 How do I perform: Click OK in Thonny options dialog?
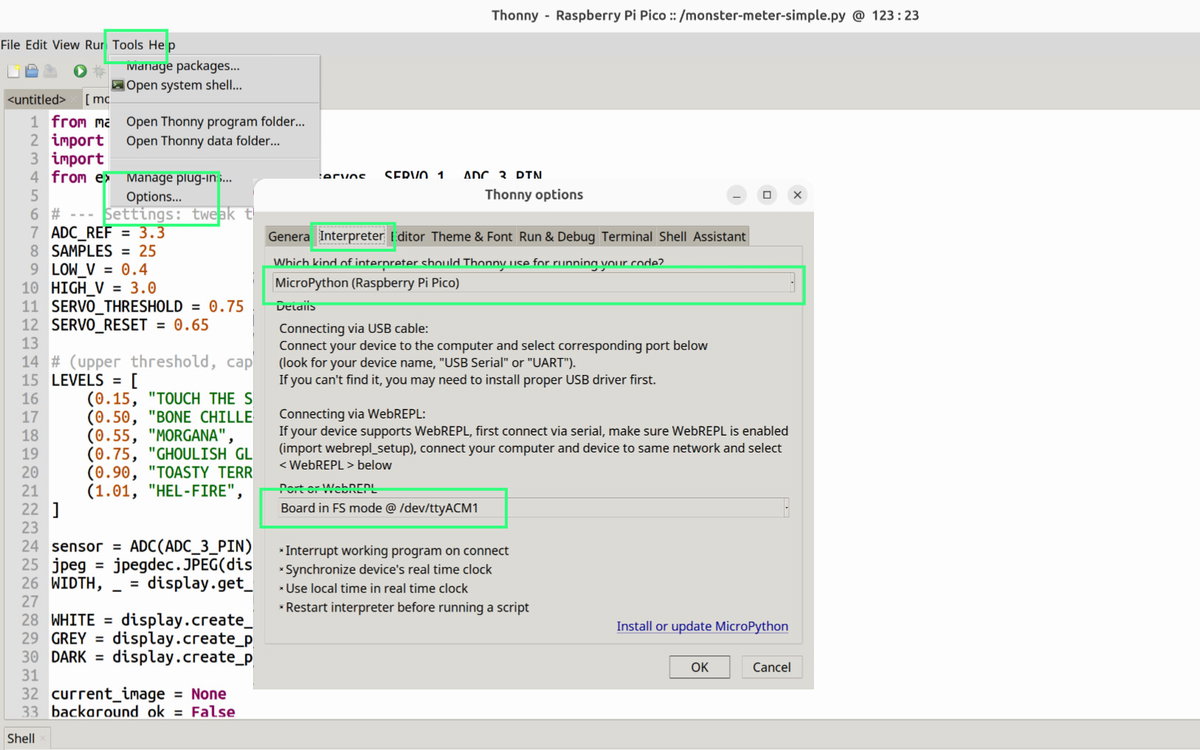[700, 667]
